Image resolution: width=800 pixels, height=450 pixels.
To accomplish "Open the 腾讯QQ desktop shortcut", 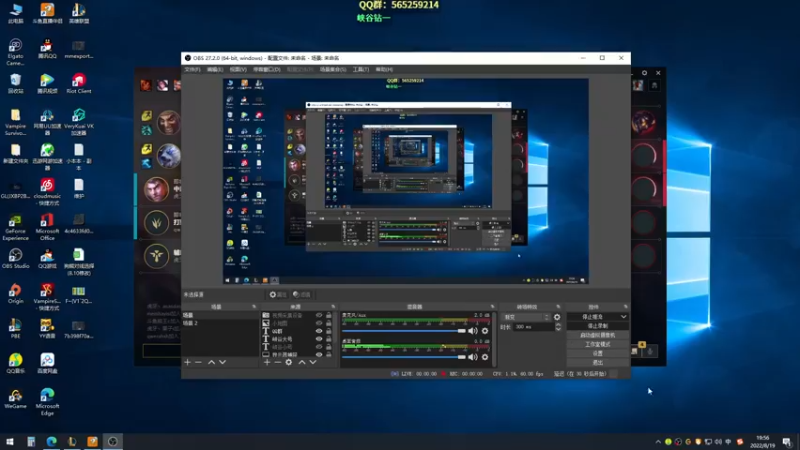I will [47, 48].
